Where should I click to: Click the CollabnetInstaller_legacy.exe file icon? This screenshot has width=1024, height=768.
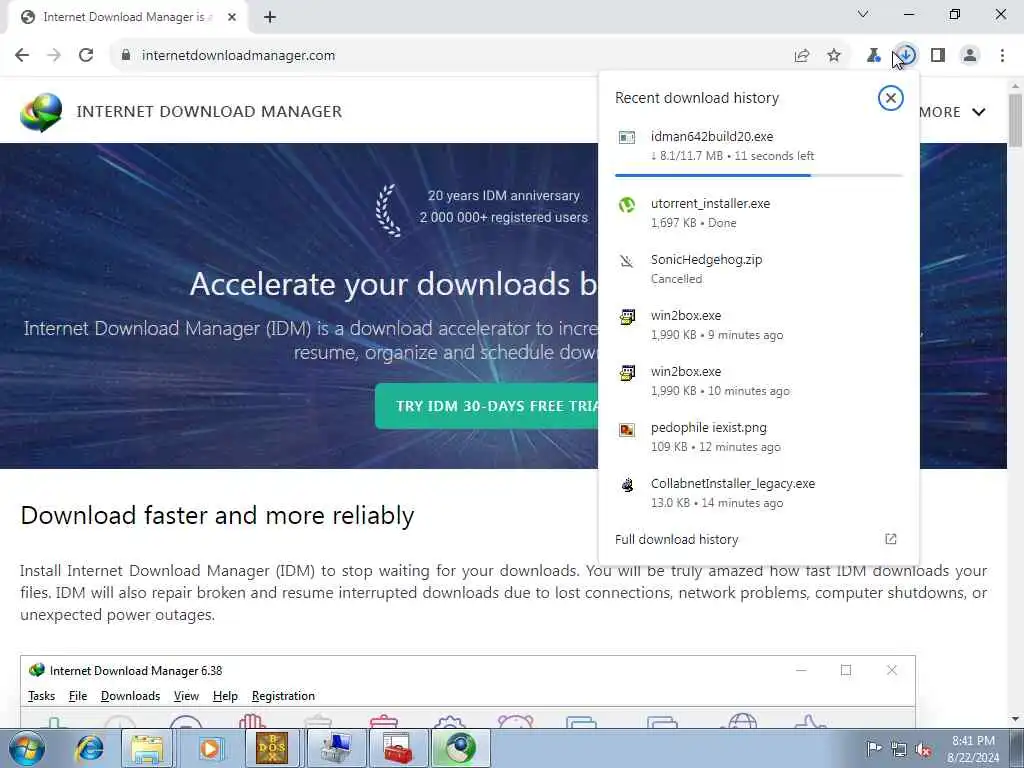click(627, 485)
